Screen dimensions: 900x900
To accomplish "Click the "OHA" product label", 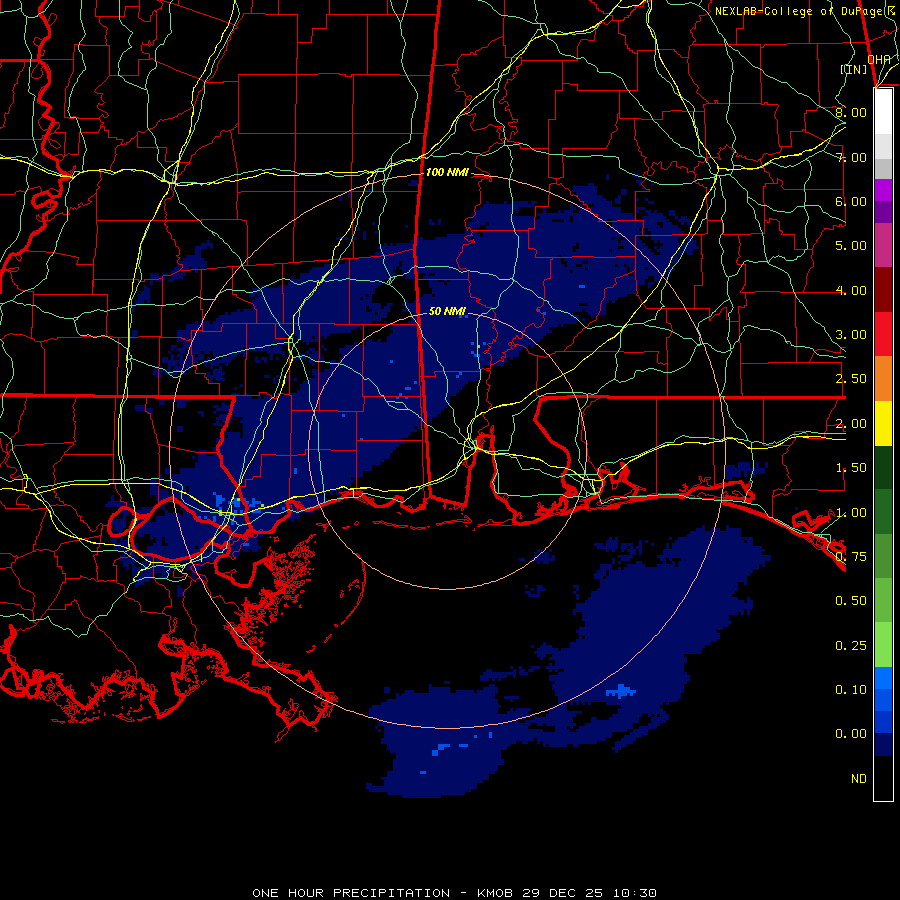I will click(x=879, y=59).
